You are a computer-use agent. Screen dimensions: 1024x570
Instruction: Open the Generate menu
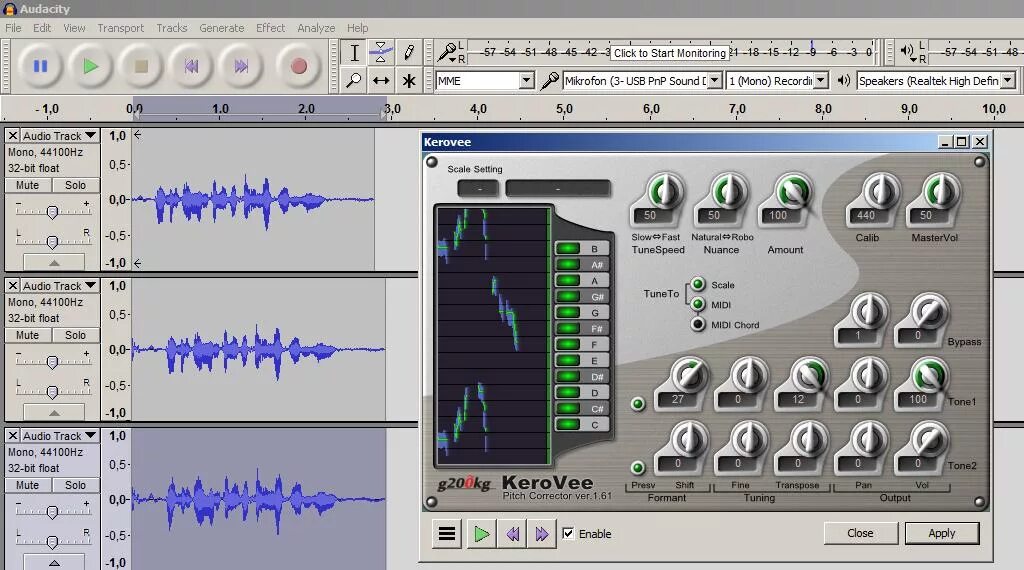point(221,28)
